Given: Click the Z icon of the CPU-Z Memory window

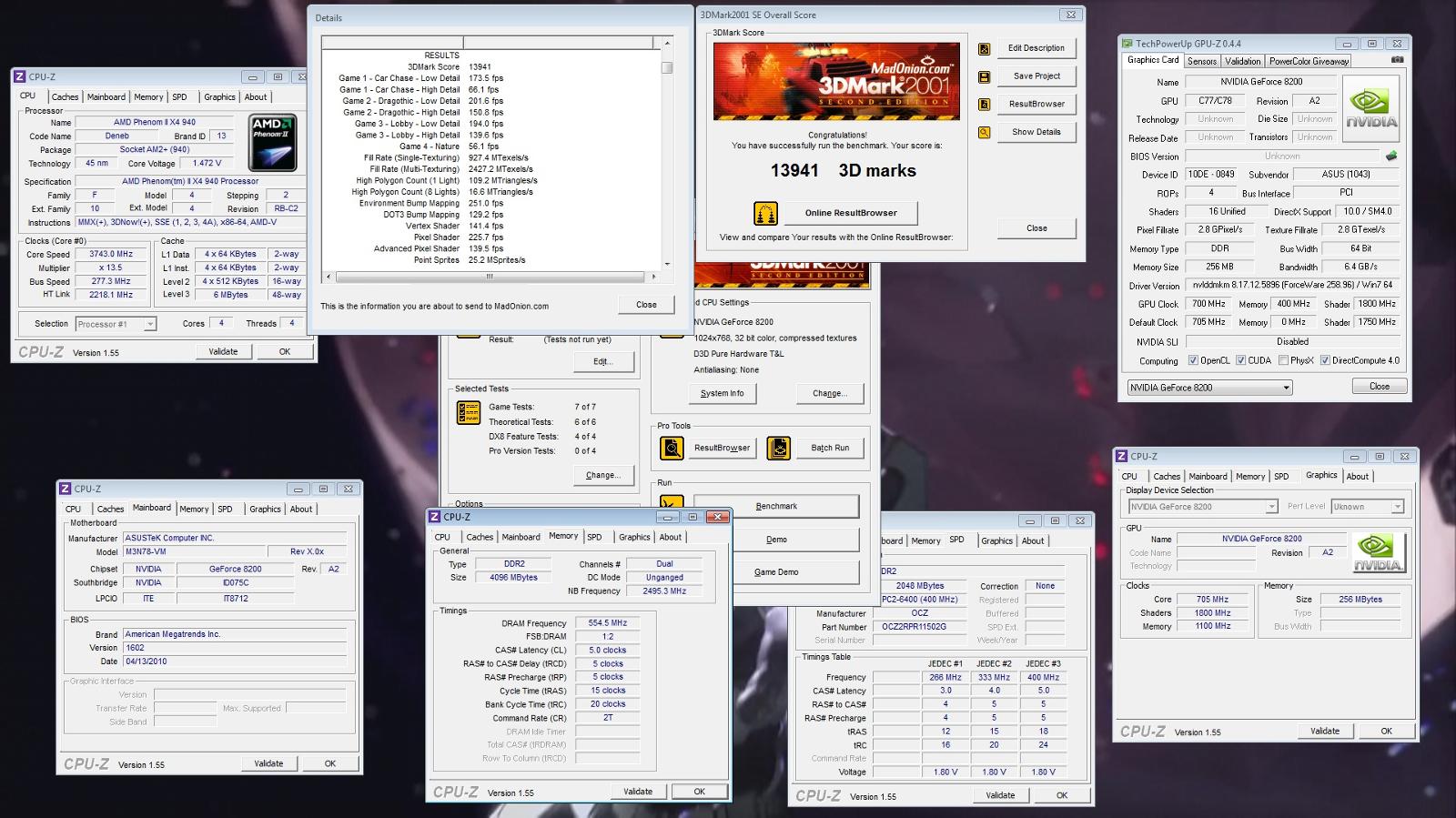Looking at the screenshot, I should click(436, 517).
